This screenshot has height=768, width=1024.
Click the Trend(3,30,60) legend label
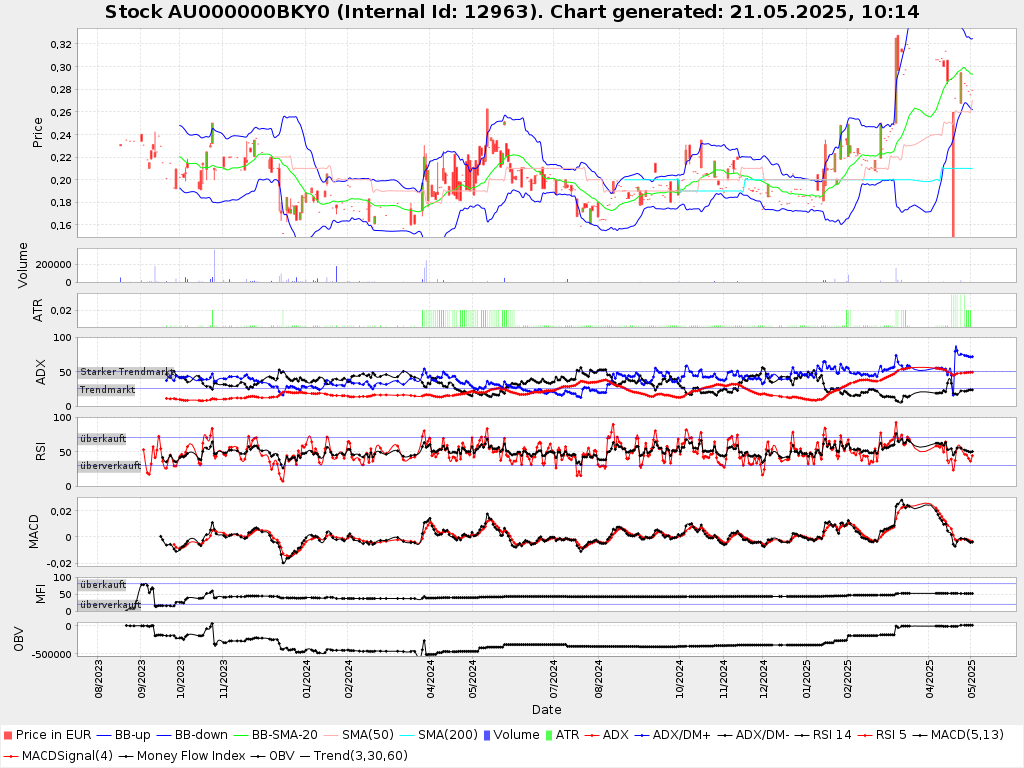pos(360,756)
